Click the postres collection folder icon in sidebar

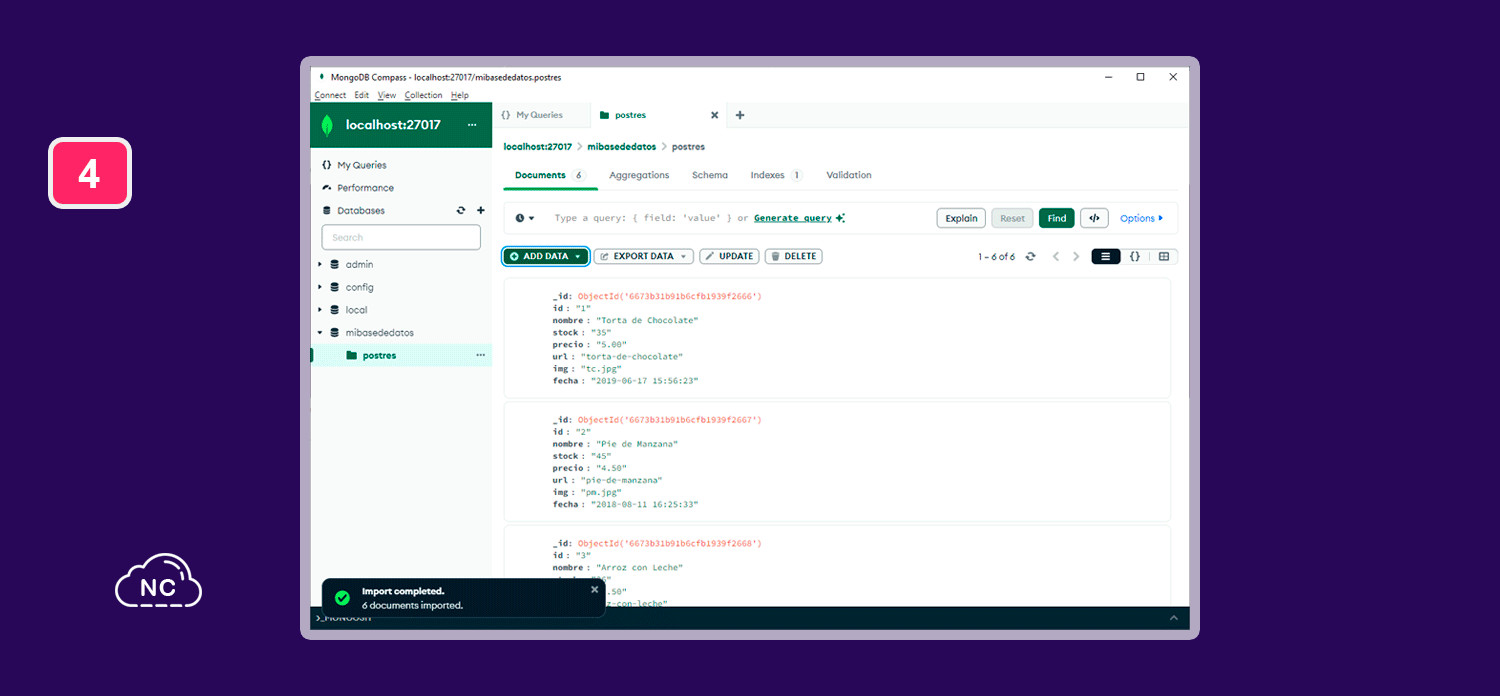[351, 356]
